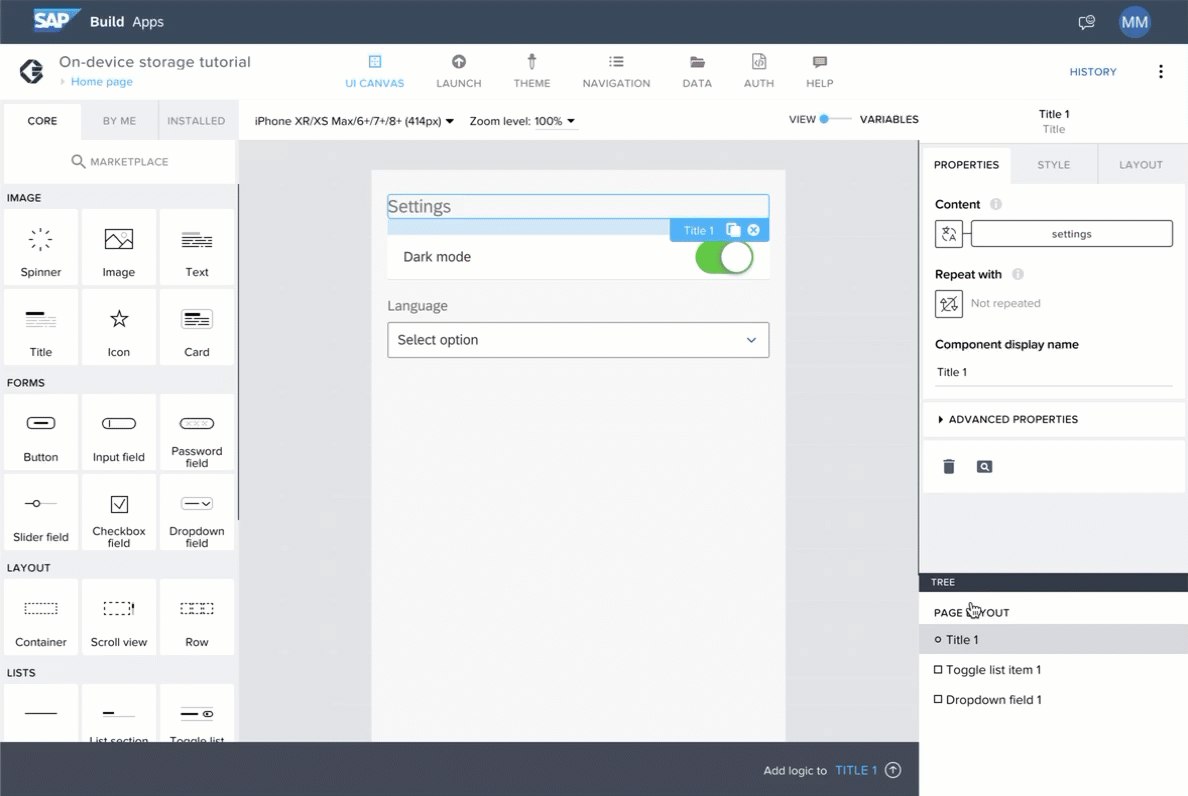Select the Container layout component
Image resolution: width=1188 pixels, height=796 pixels.
[x=41, y=617]
